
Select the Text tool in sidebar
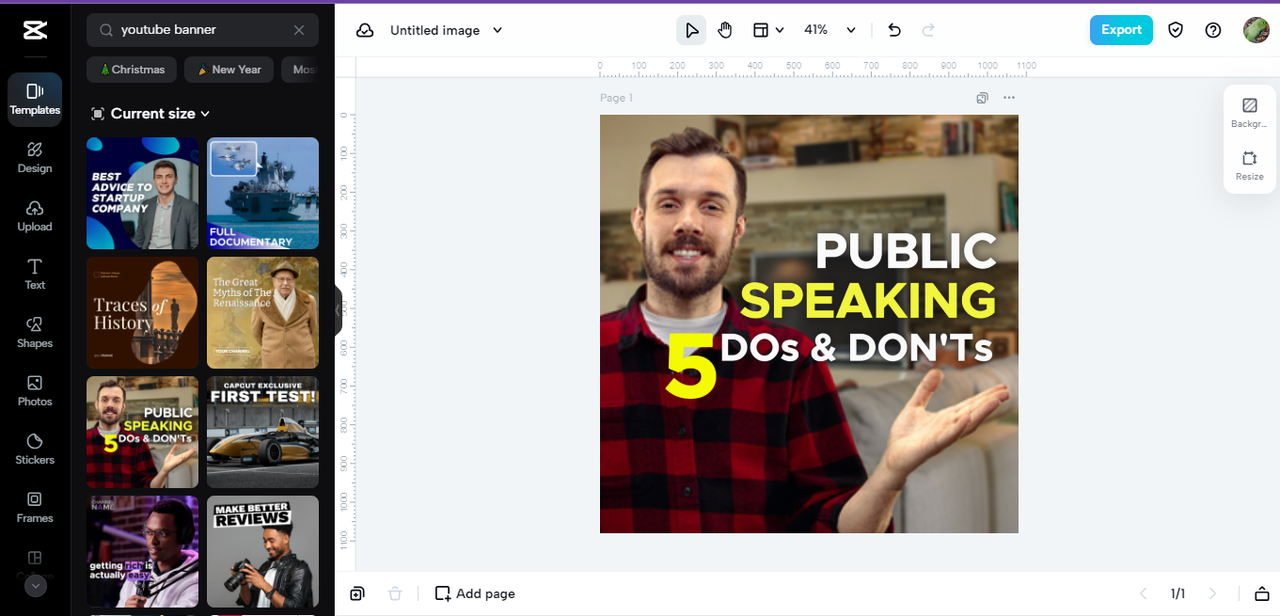(x=34, y=274)
